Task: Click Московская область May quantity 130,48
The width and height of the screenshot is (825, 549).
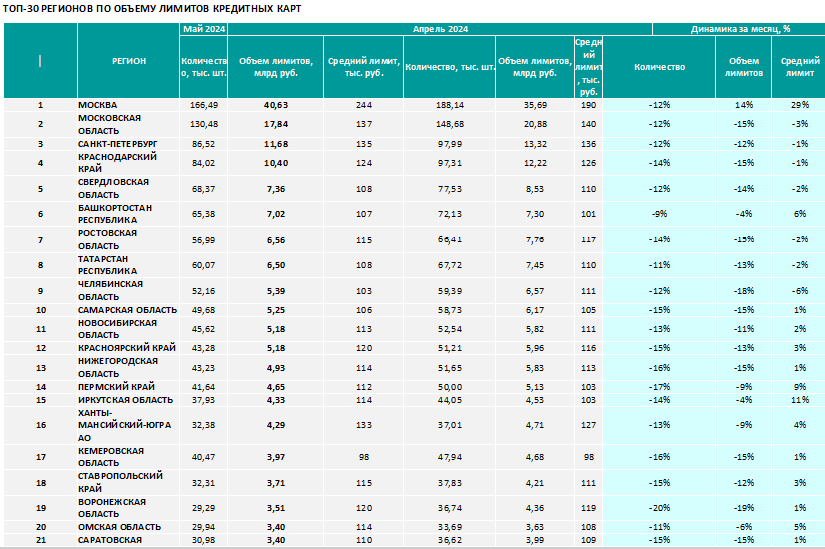Action: pos(203,124)
